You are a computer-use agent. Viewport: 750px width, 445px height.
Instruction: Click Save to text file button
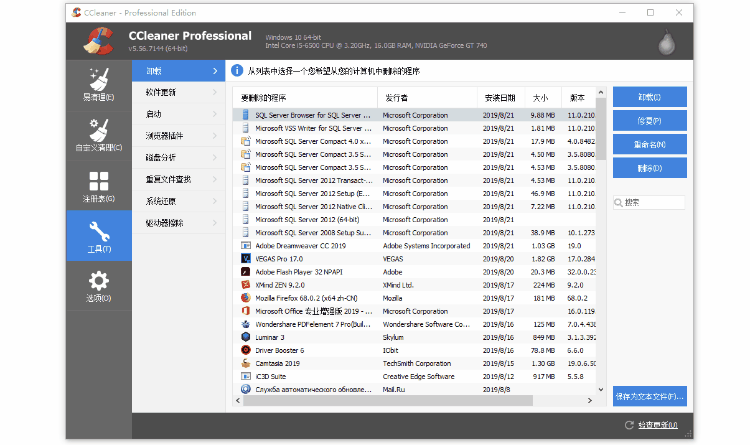(x=650, y=396)
